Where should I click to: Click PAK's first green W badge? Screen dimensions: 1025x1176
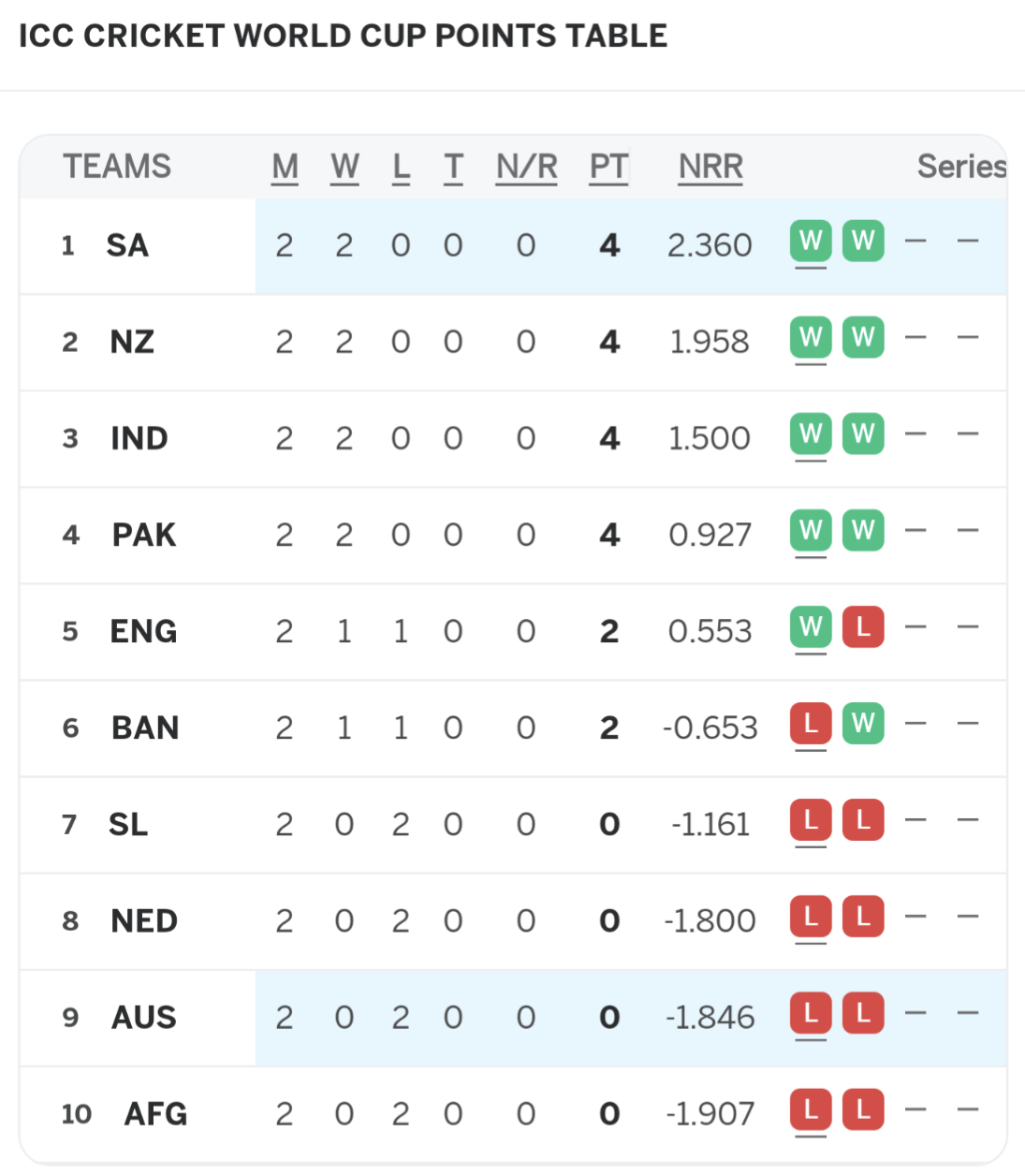(x=811, y=531)
